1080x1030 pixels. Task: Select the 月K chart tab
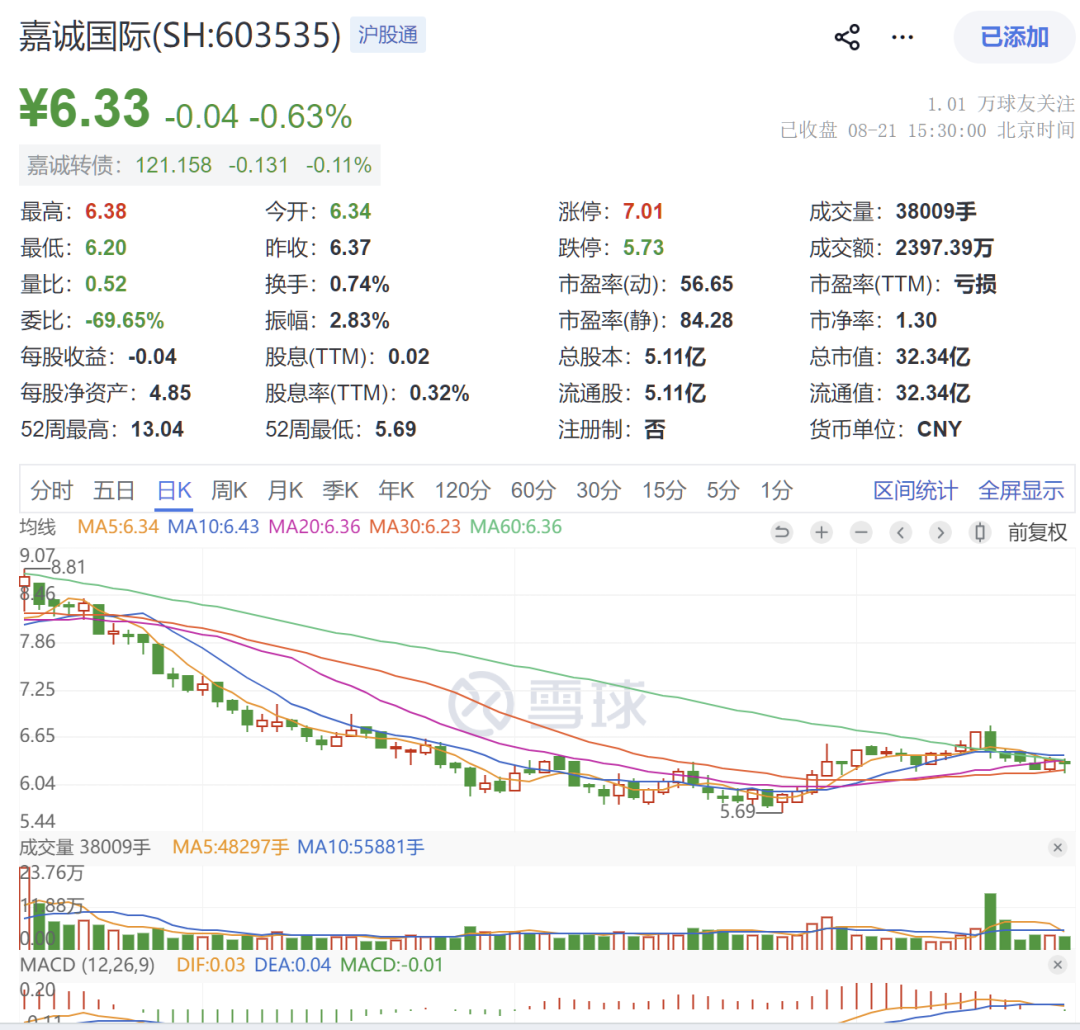click(285, 491)
